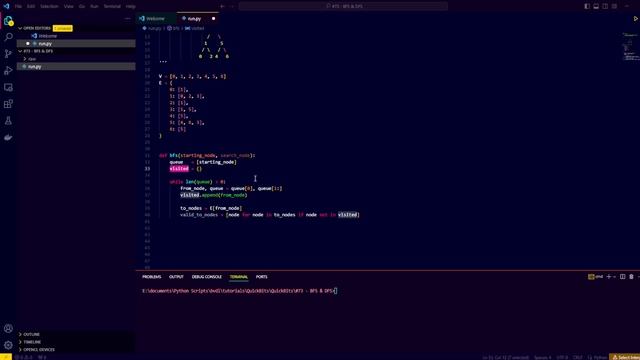Click the unsaved dot on run.py tab

[213, 18]
